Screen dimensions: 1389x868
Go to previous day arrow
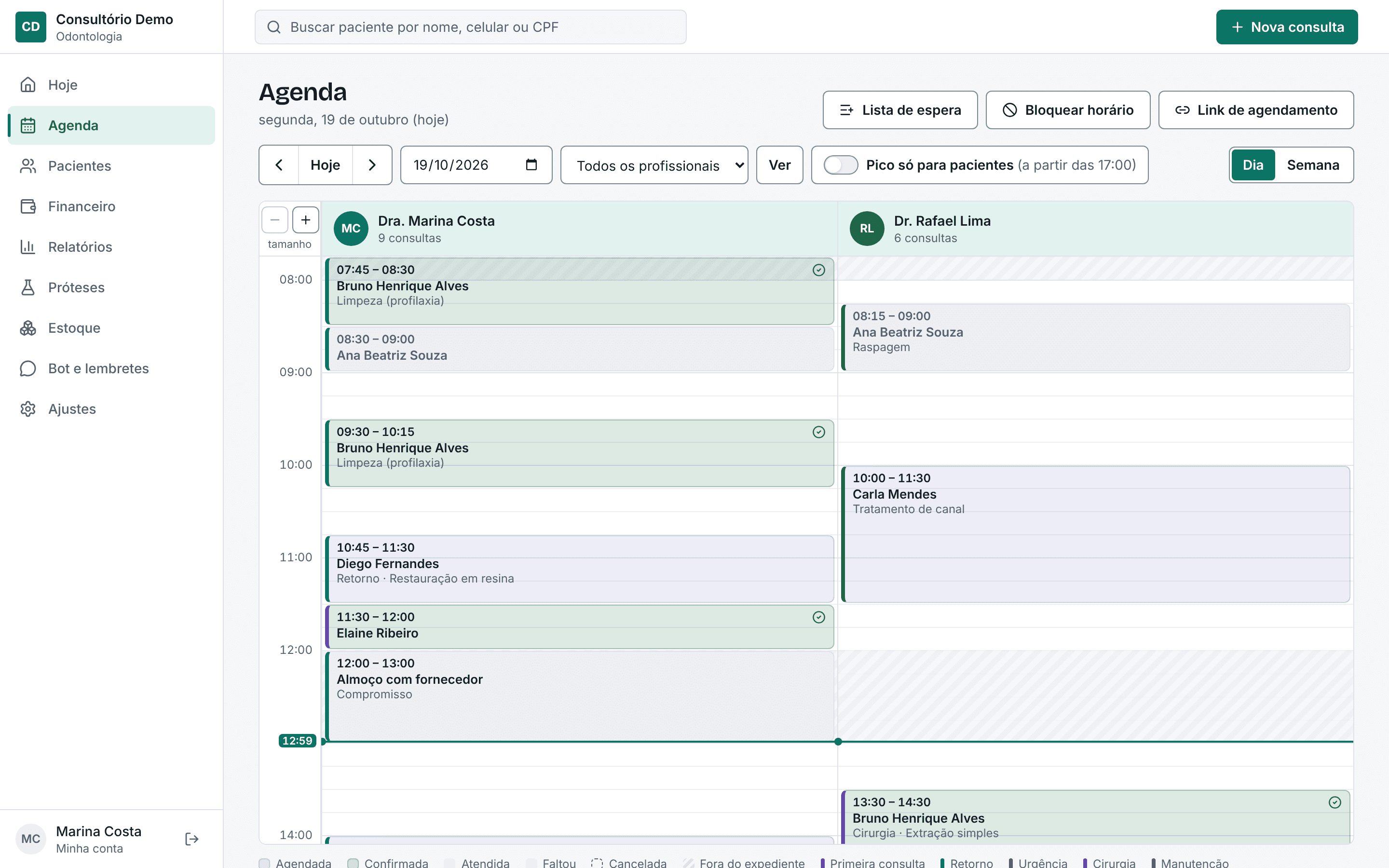pos(279,165)
